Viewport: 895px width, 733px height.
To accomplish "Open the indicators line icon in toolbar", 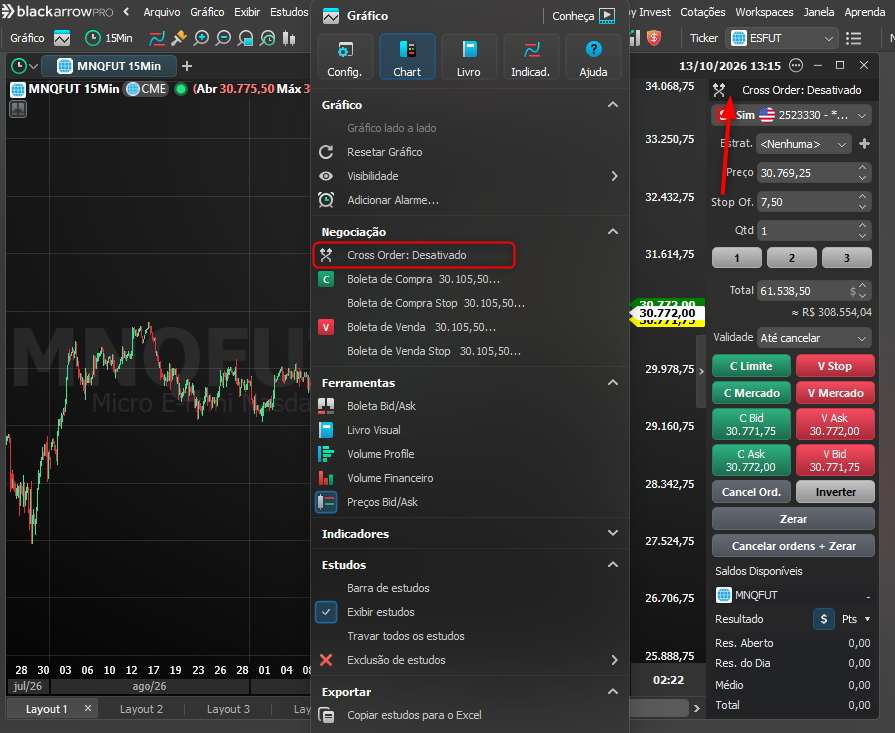I will tap(156, 38).
